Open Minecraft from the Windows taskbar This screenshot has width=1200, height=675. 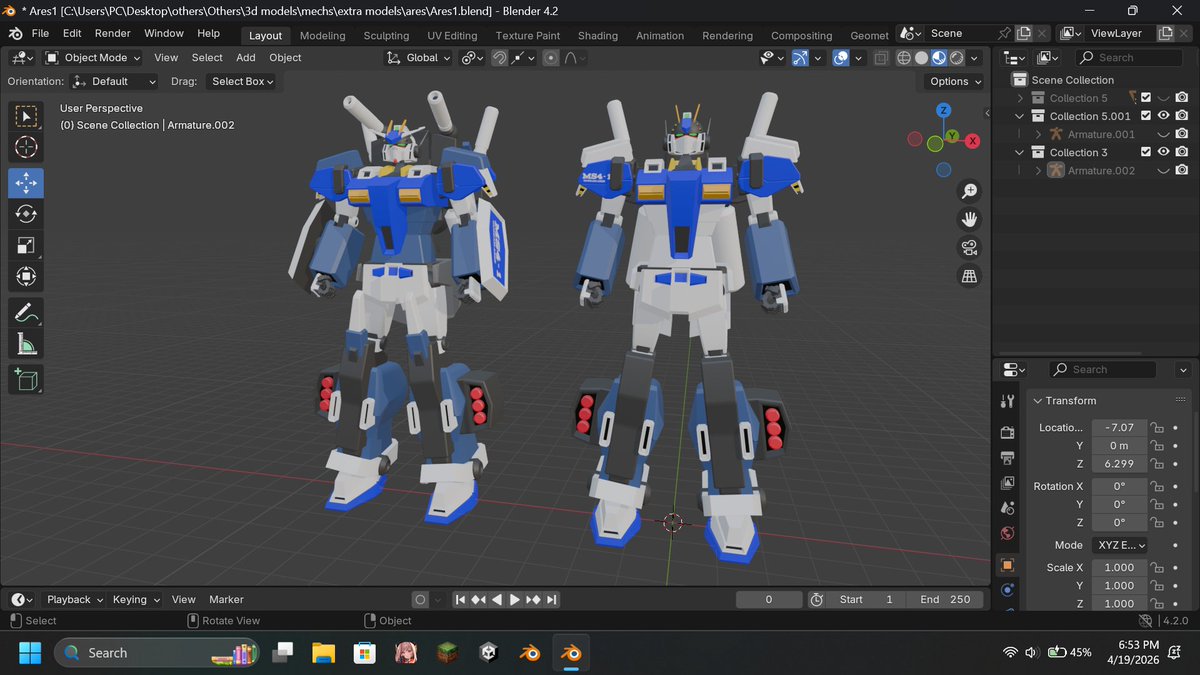(x=448, y=653)
